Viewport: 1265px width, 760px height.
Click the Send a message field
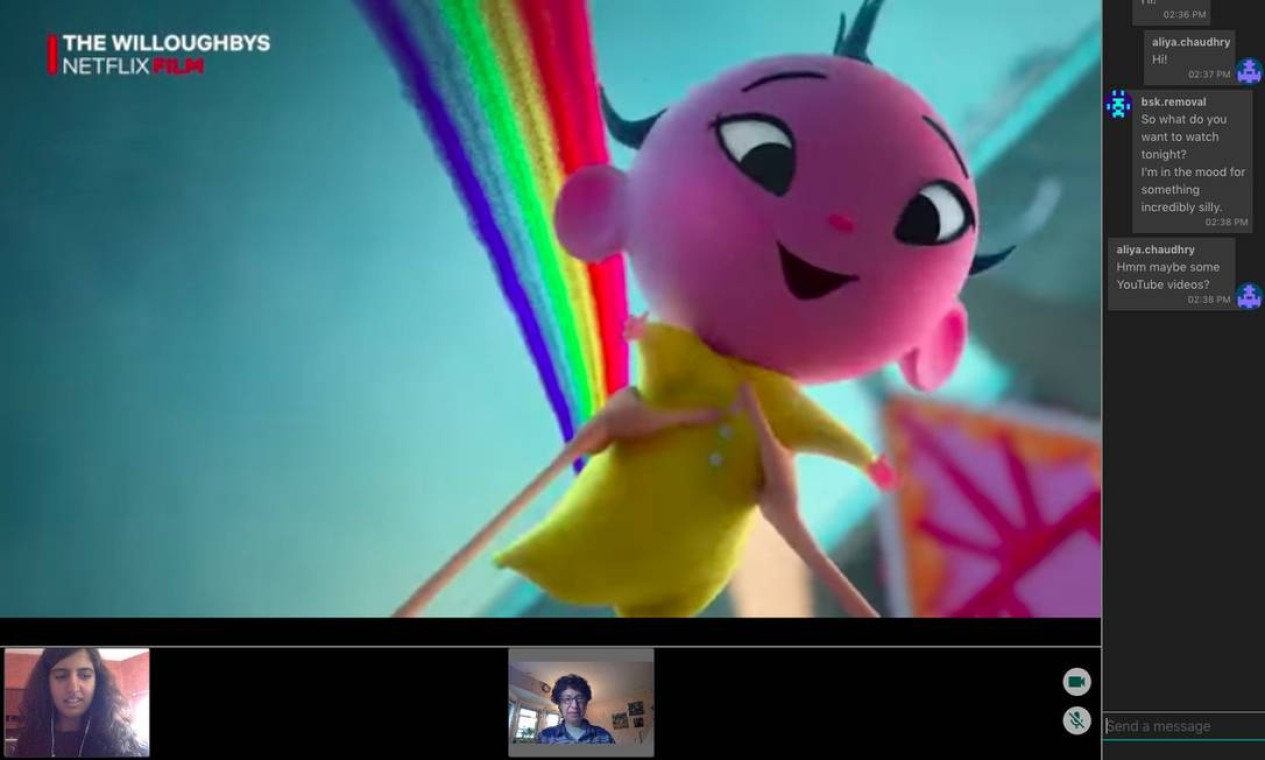[1183, 726]
